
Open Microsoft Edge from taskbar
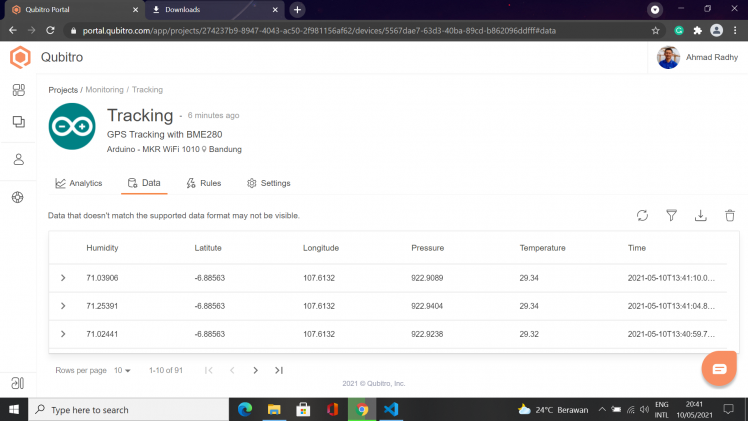point(245,410)
